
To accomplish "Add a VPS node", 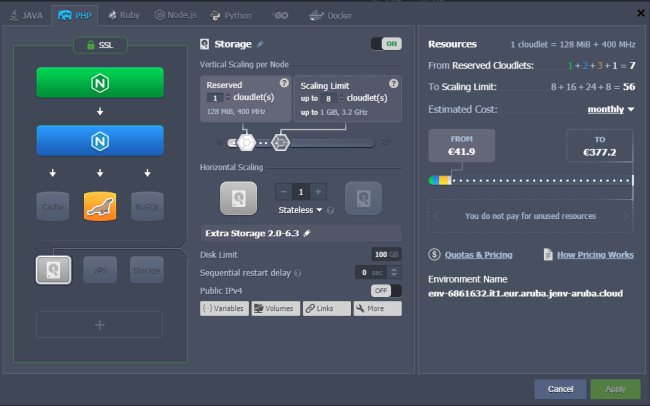I will pos(99,270).
